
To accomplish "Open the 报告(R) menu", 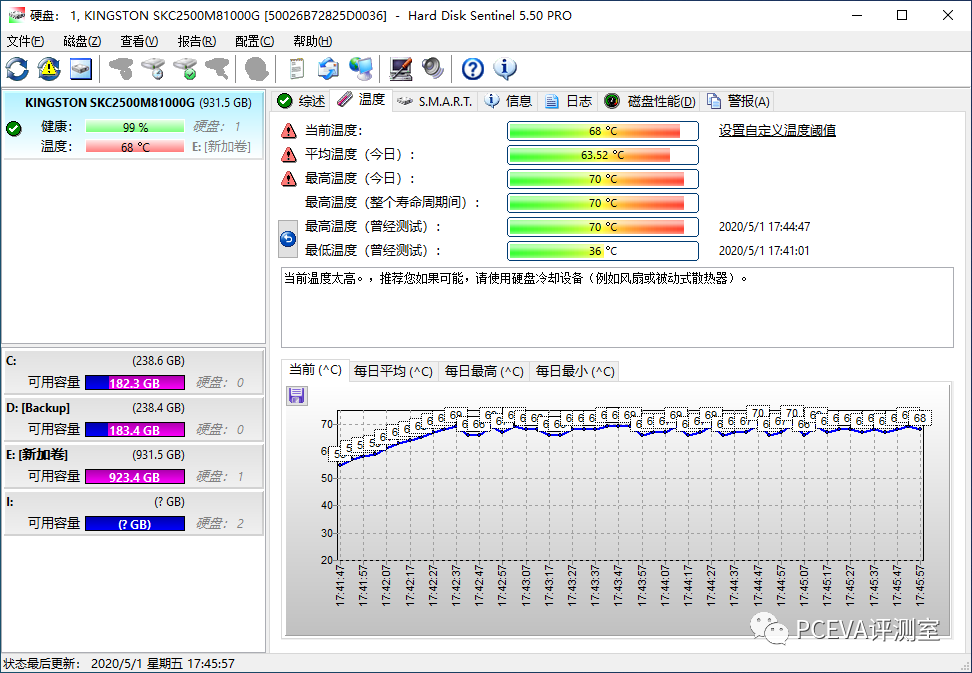I will [x=197, y=42].
